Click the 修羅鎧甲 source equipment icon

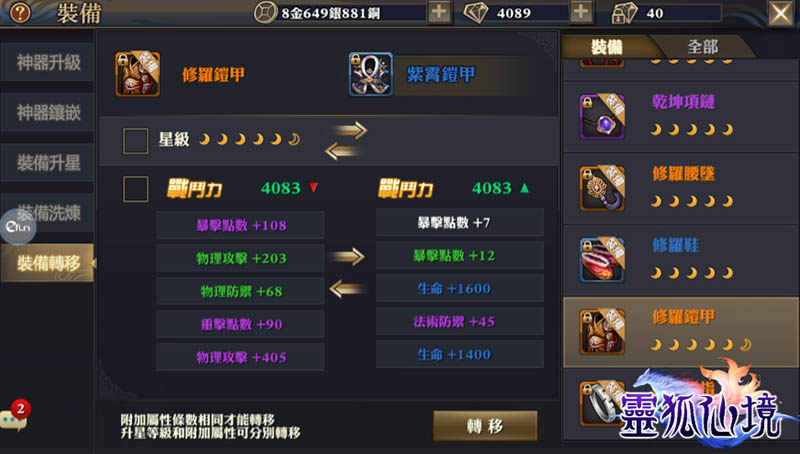pyautogui.click(x=138, y=74)
